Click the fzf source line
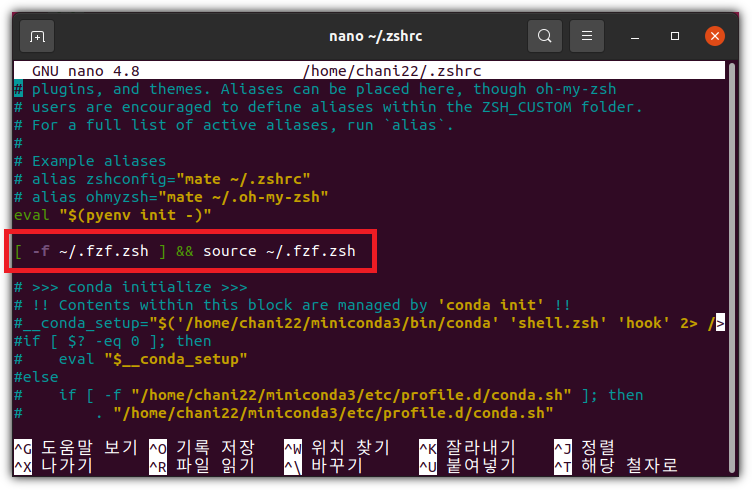752x490 pixels. [185, 251]
